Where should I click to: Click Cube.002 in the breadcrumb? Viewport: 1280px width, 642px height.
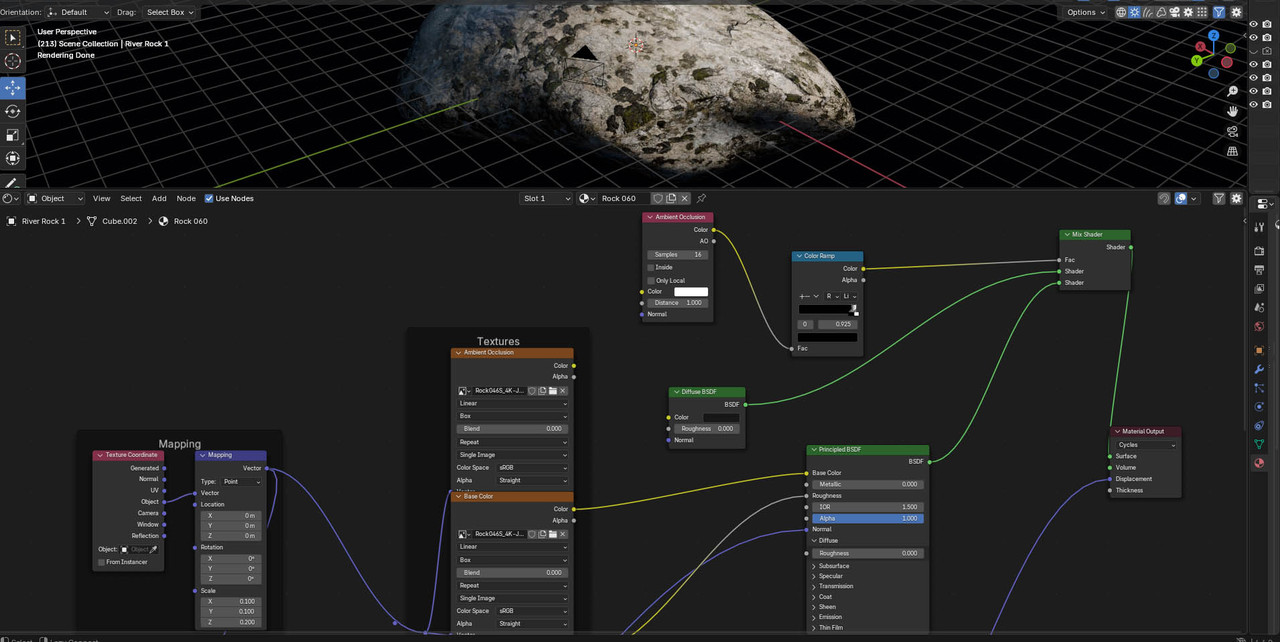pyautogui.click(x=119, y=221)
